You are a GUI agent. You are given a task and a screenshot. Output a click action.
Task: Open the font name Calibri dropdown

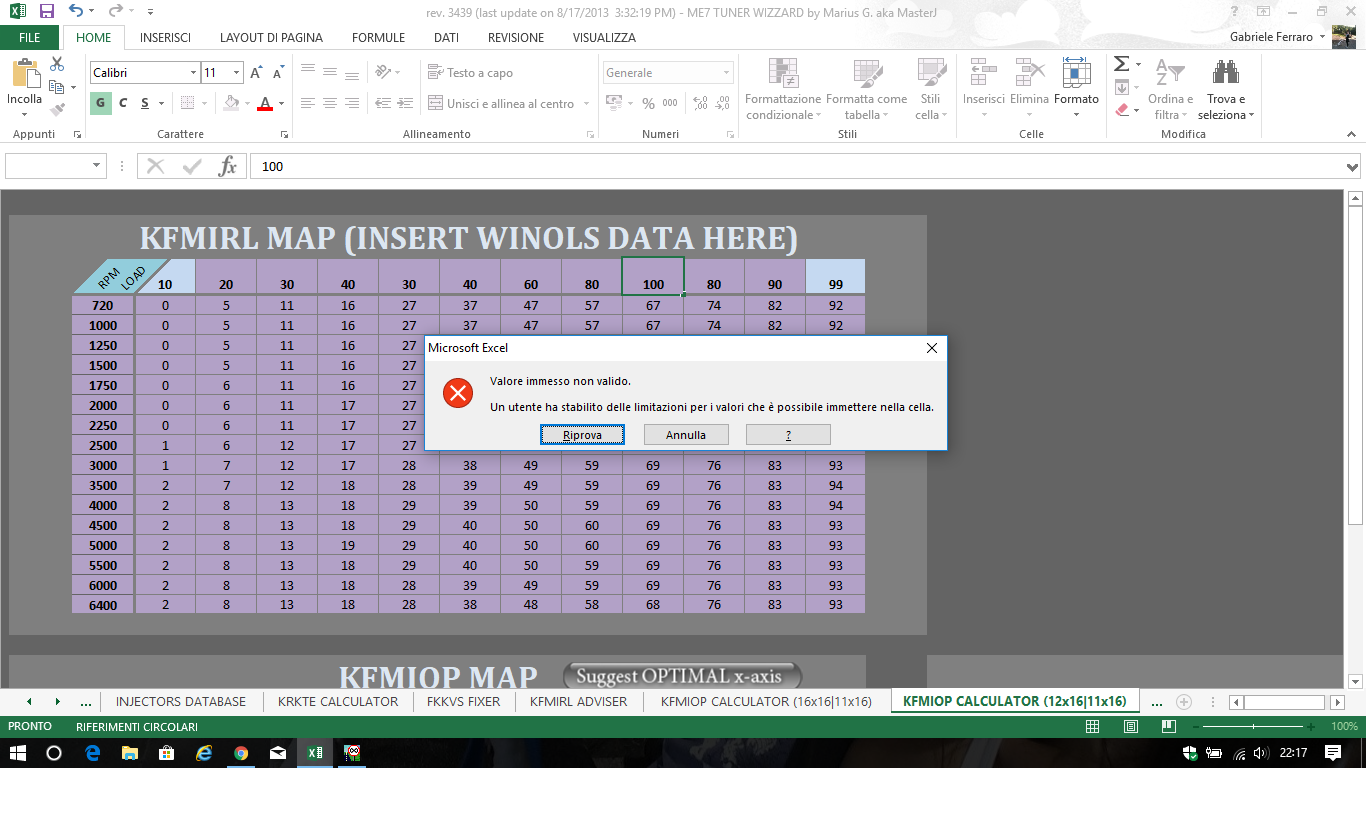194,73
